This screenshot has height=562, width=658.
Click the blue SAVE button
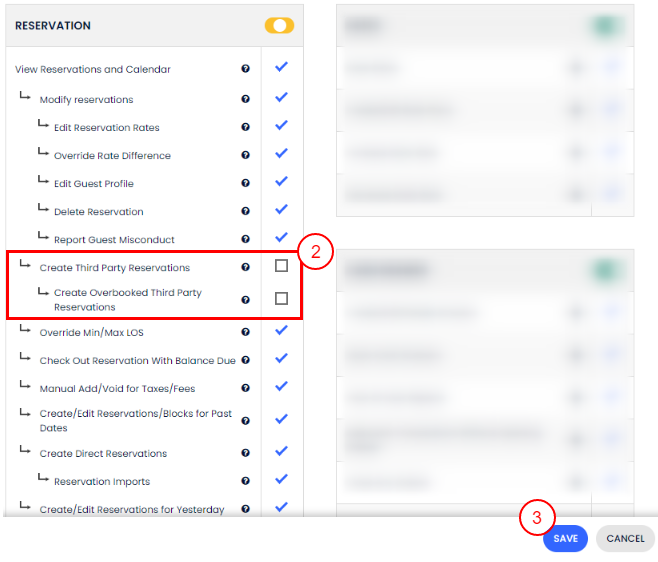pos(565,538)
